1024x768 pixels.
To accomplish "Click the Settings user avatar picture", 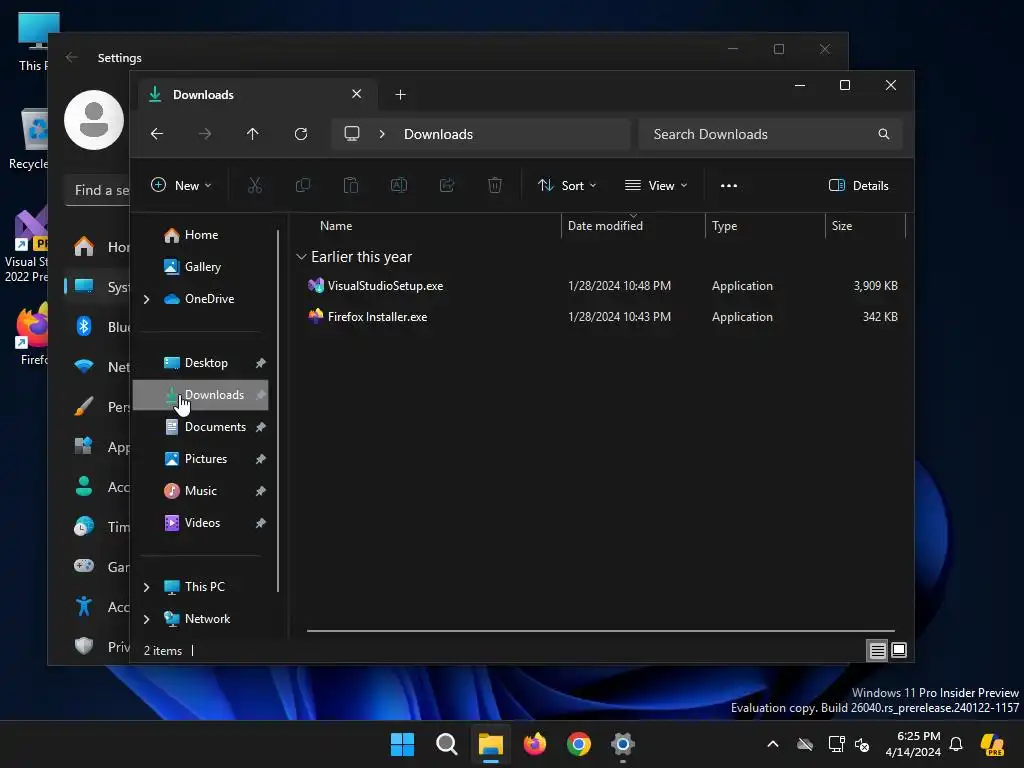I will [x=94, y=120].
